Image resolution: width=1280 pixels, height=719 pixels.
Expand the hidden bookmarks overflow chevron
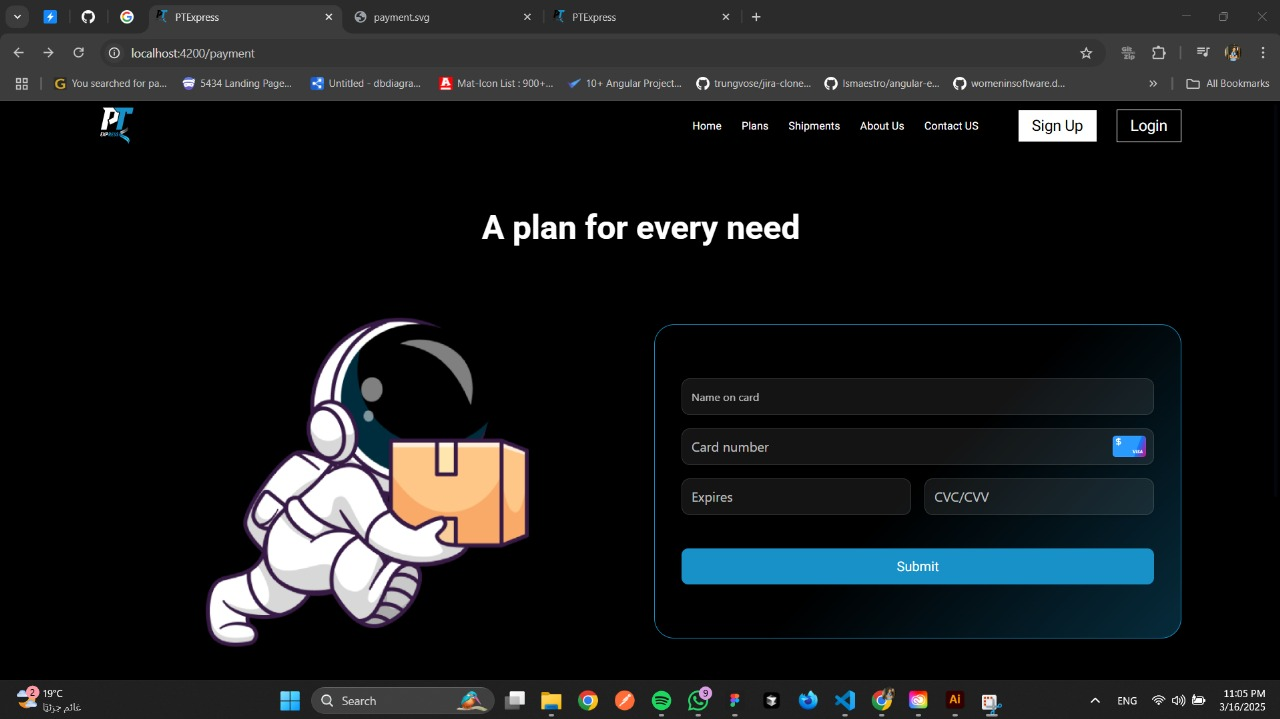pyautogui.click(x=1153, y=84)
